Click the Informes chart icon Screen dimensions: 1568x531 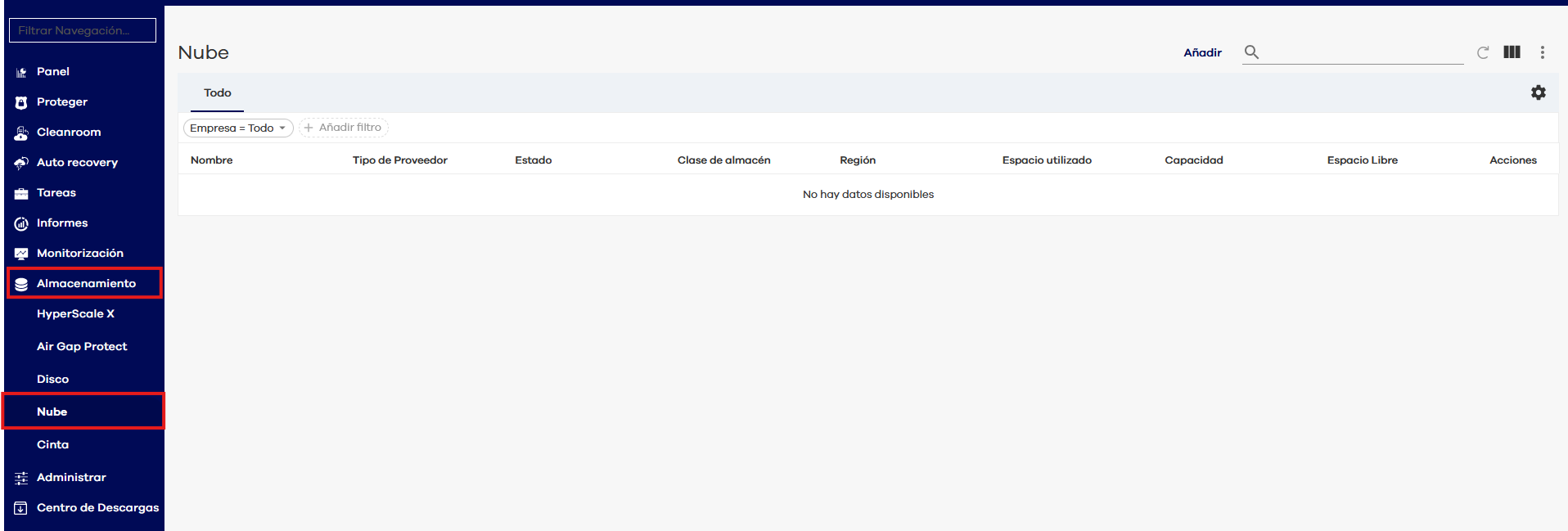21,223
